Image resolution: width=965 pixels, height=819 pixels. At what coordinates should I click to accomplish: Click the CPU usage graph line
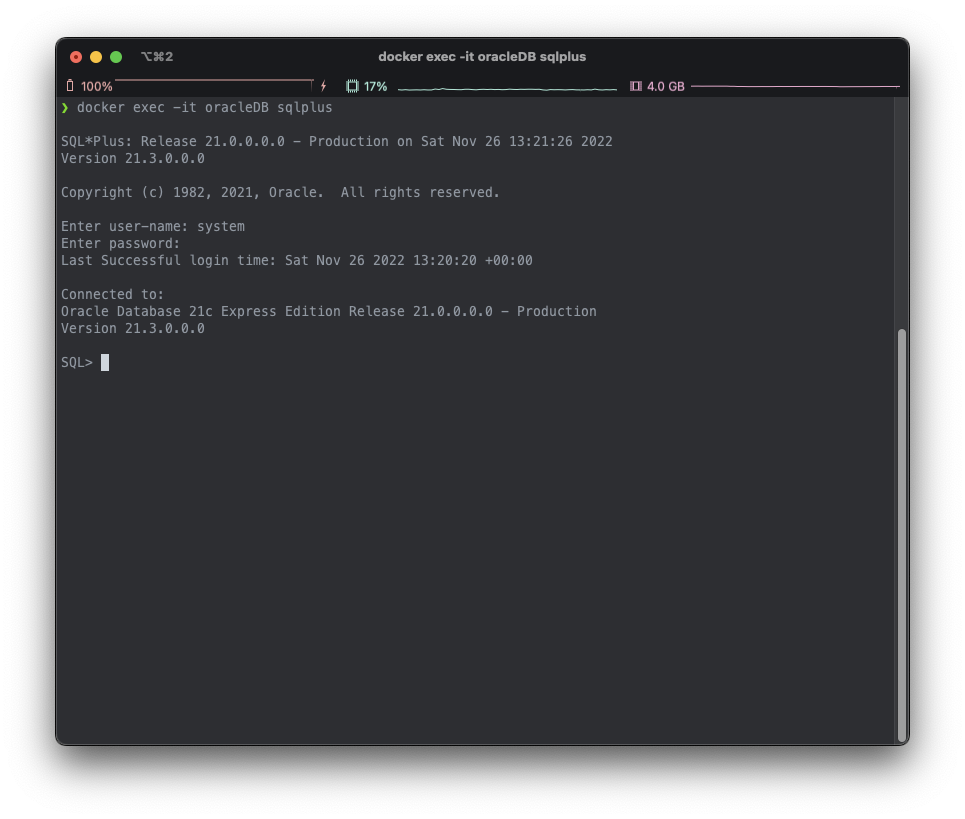point(507,89)
